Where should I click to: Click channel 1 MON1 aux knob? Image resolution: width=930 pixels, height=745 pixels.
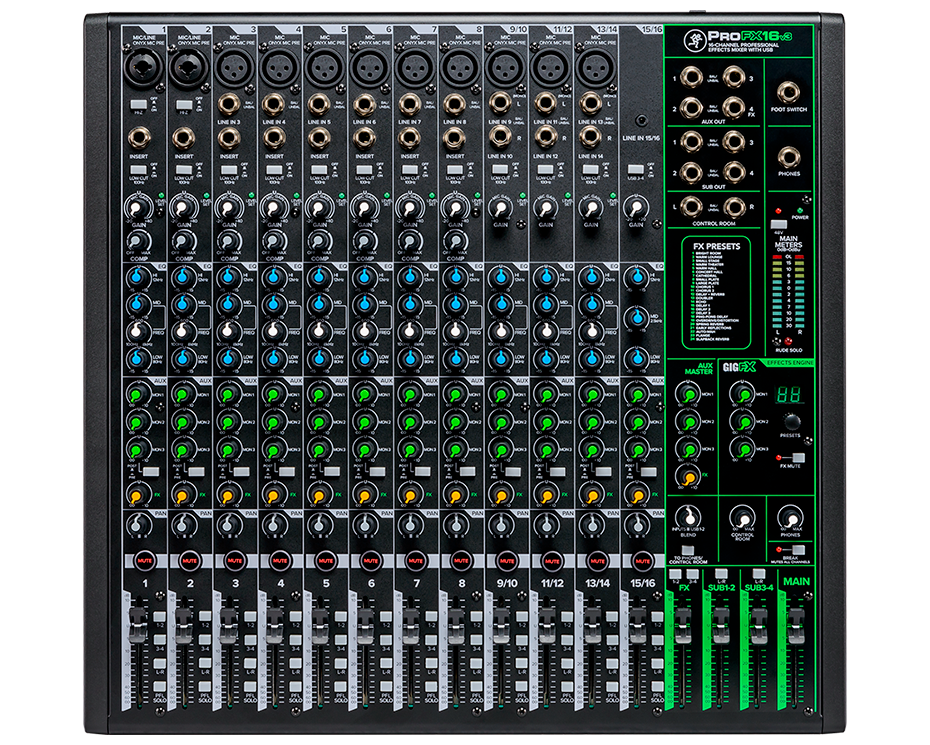click(138, 394)
